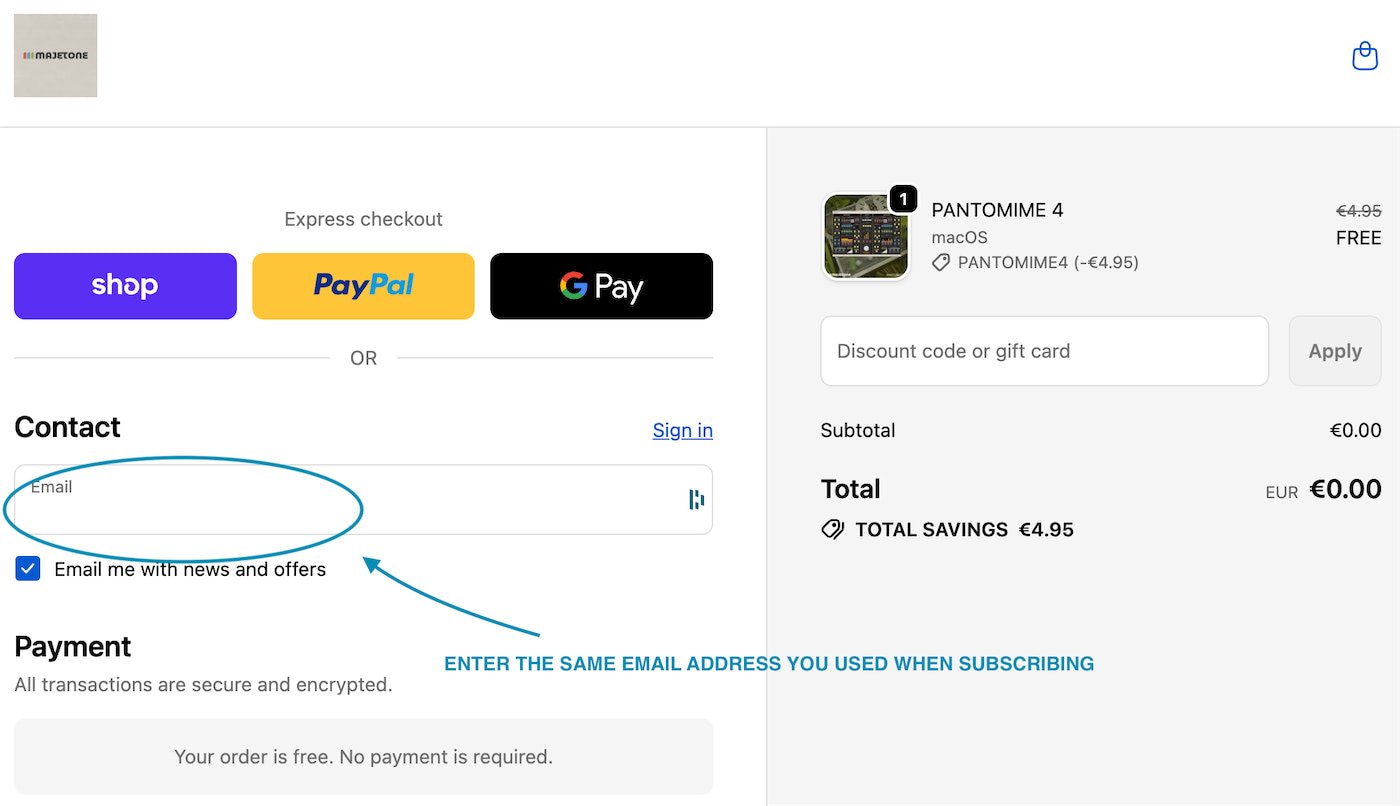Click the Majetone store logo
1400x806 pixels.
click(x=55, y=55)
